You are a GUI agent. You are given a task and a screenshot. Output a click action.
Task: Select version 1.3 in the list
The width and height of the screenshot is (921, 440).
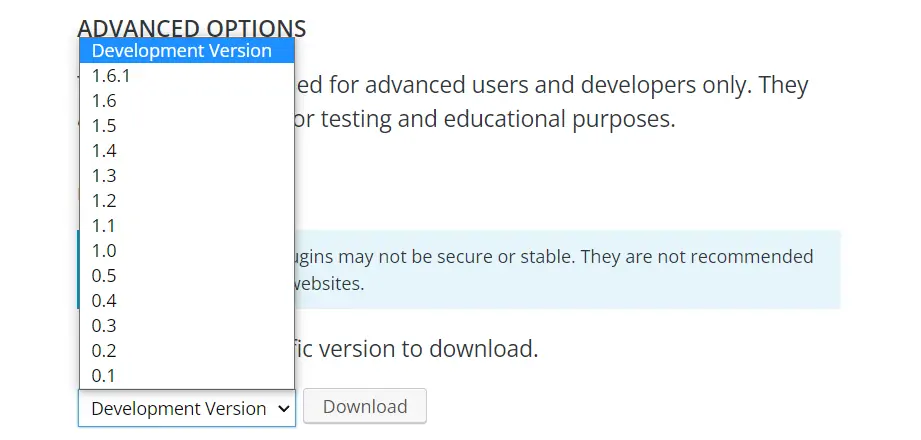pos(186,175)
